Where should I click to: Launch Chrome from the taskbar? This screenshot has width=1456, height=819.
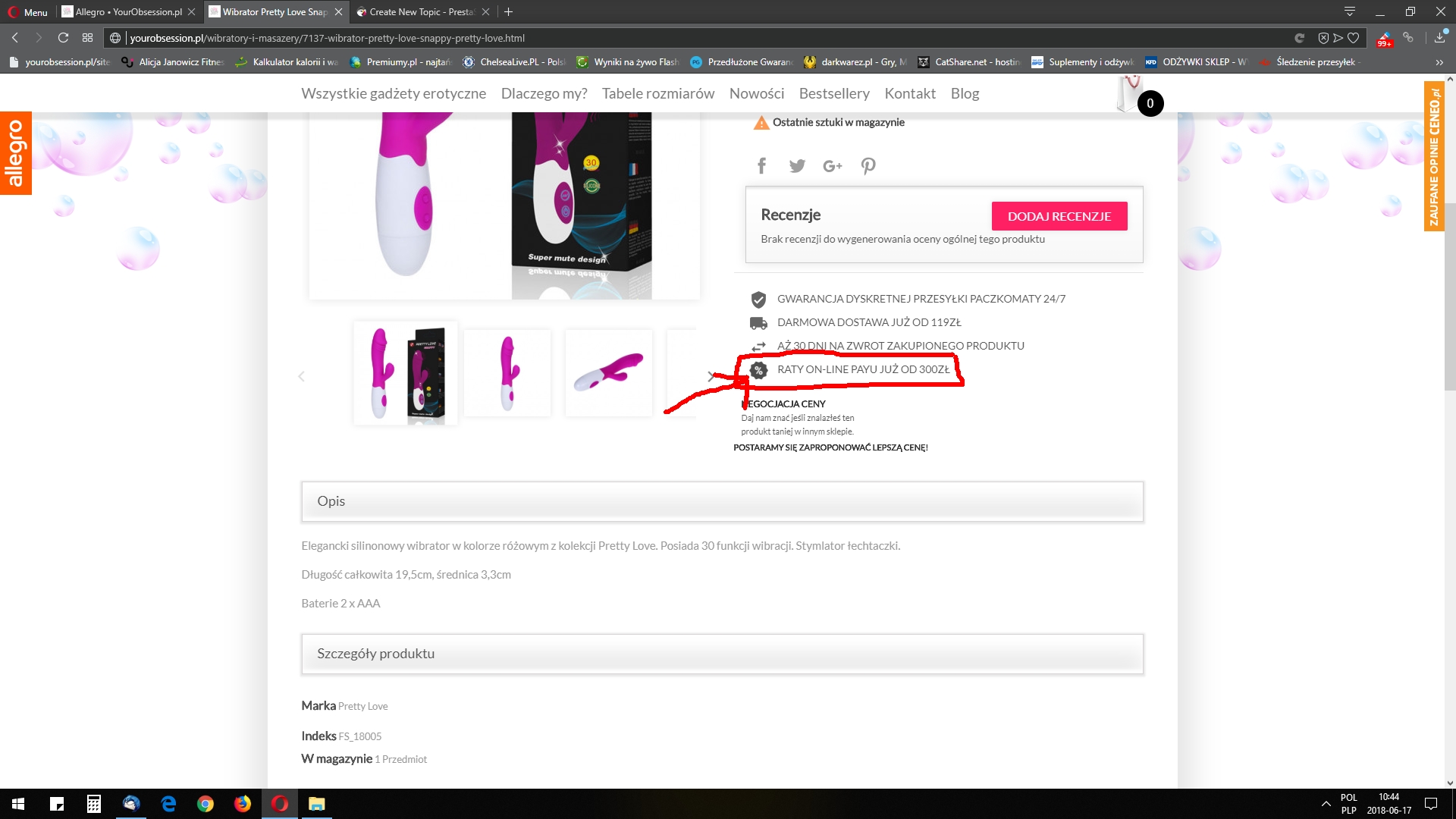pyautogui.click(x=206, y=804)
